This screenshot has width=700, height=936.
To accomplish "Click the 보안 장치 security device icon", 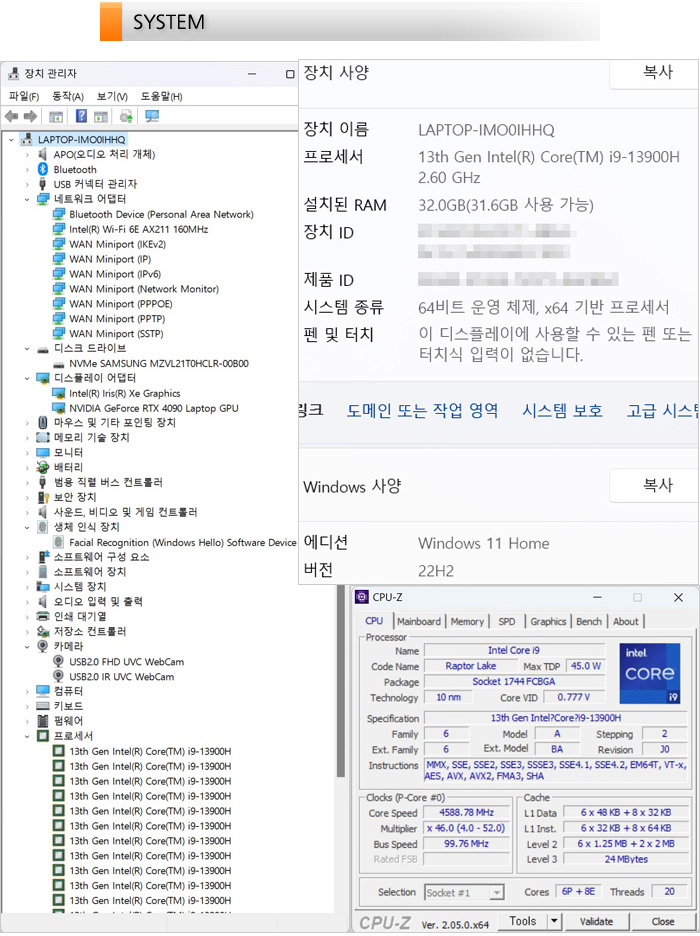I will [42, 497].
